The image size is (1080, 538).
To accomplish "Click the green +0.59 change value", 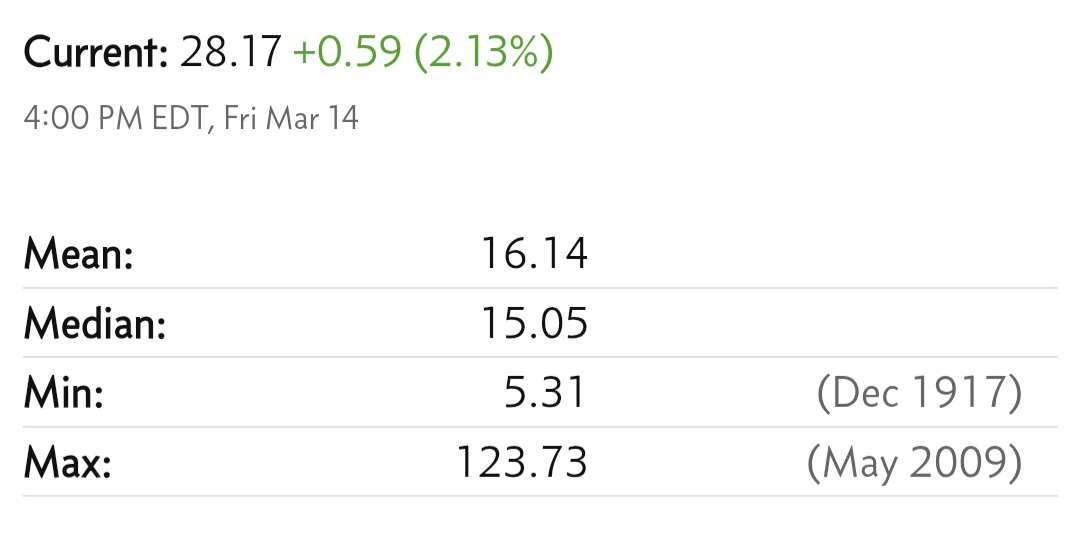I will point(347,52).
